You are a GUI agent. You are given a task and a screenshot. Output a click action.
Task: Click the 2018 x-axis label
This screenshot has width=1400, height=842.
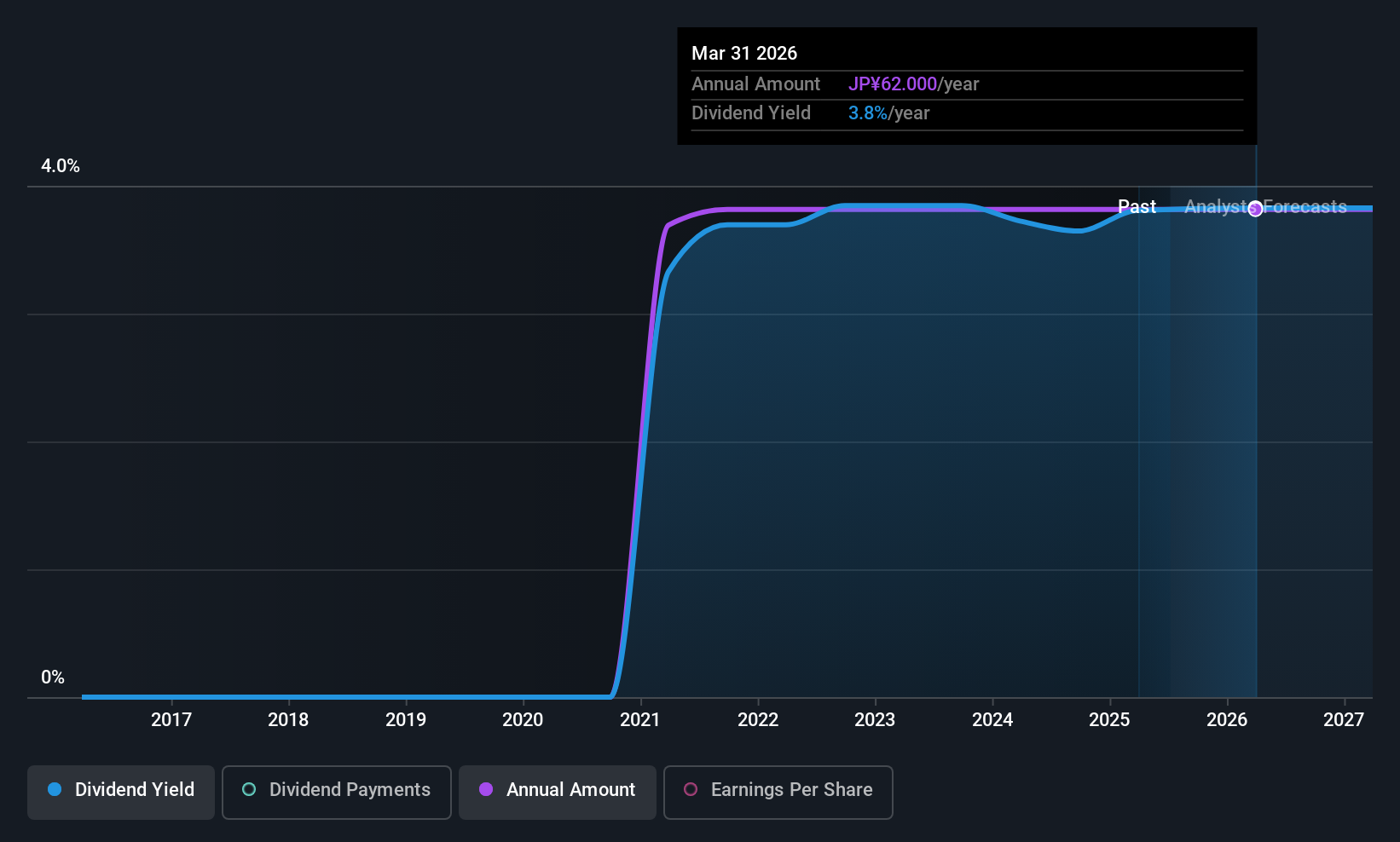tap(288, 720)
